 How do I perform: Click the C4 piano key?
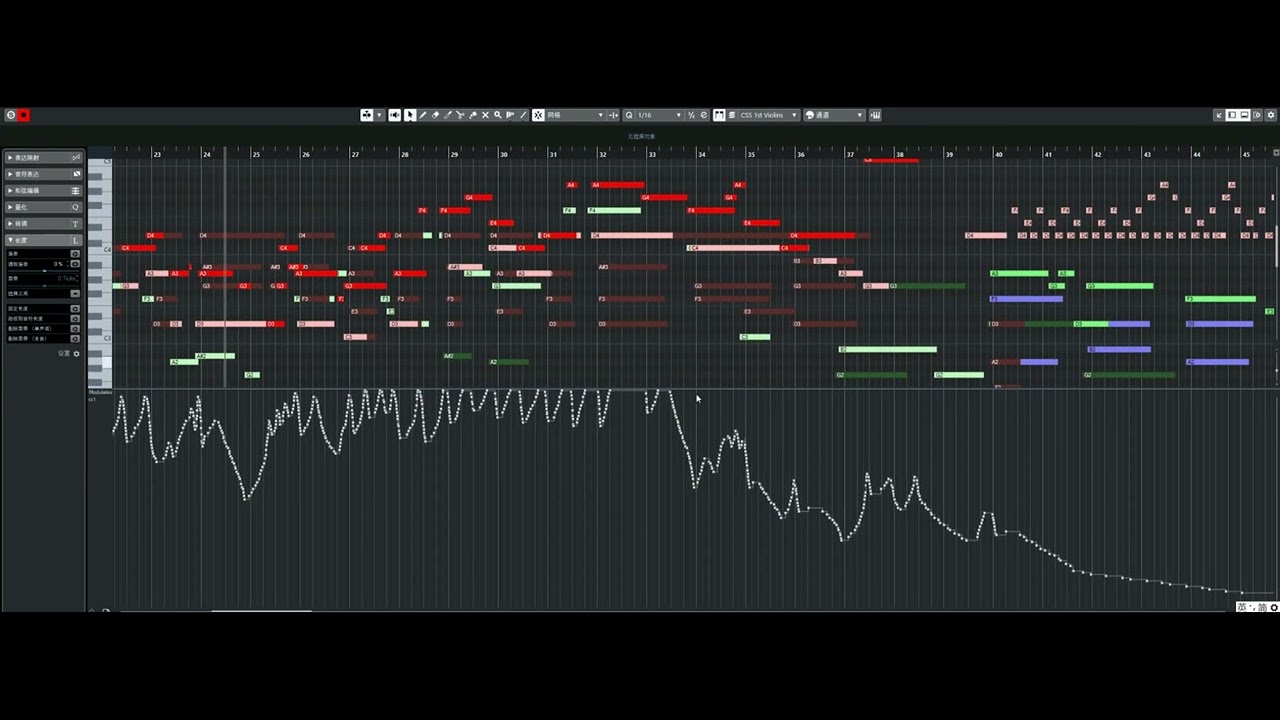[x=100, y=249]
